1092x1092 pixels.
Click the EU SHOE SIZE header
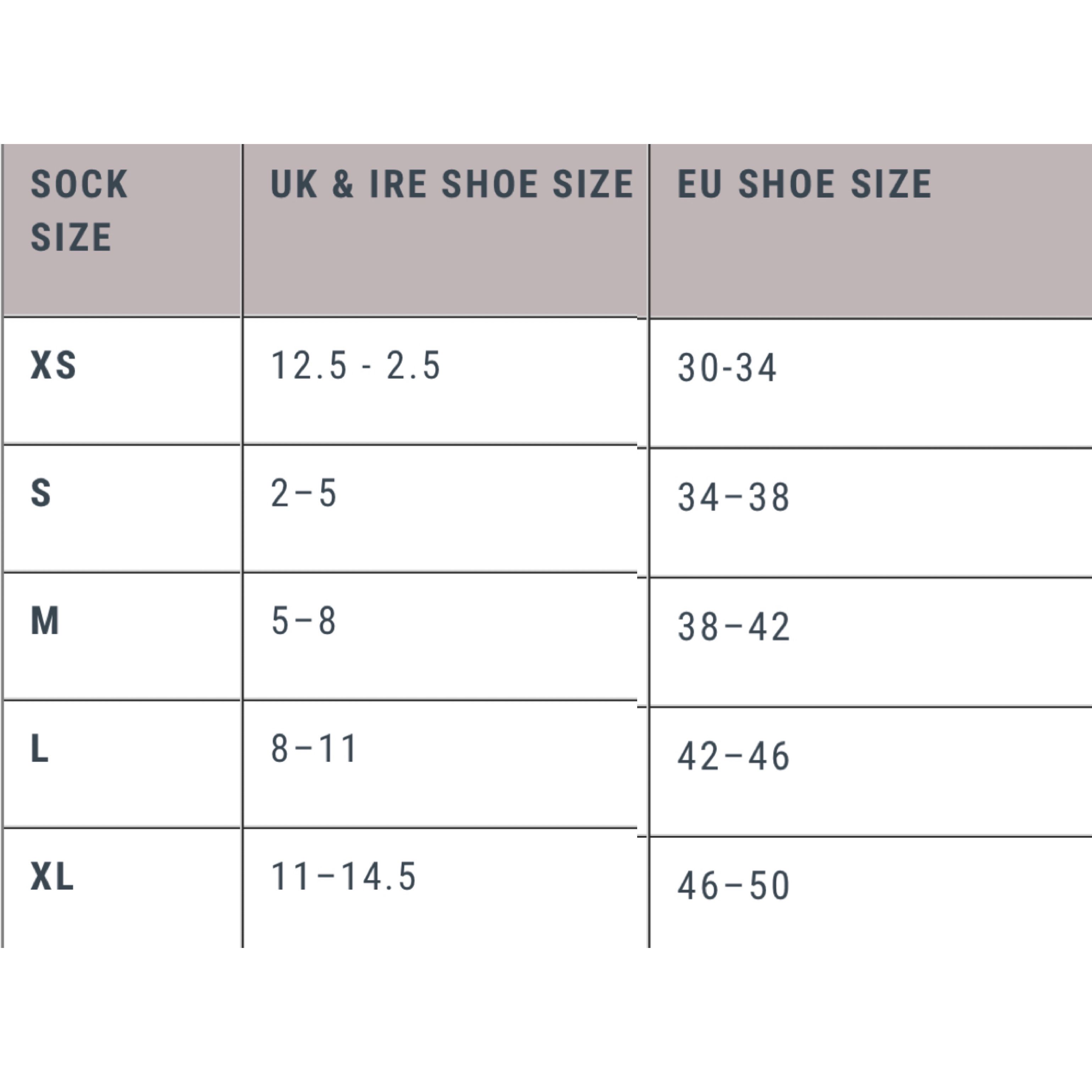[x=804, y=184]
